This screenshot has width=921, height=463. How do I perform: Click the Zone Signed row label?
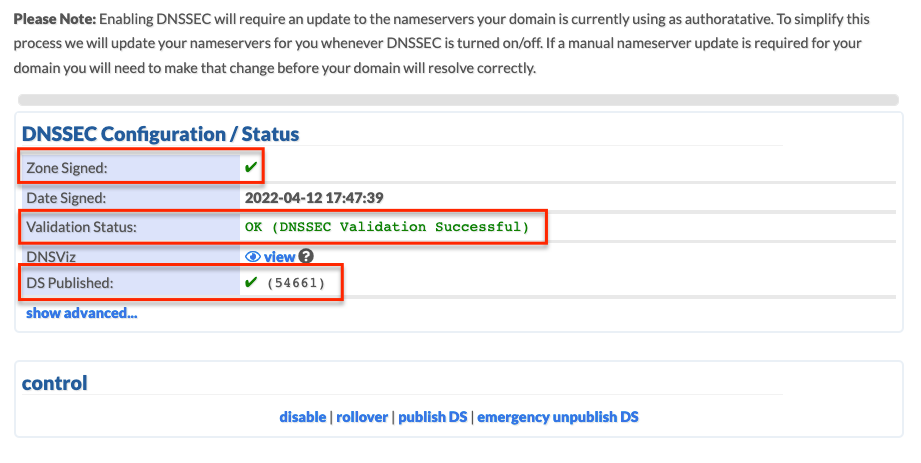pos(67,168)
